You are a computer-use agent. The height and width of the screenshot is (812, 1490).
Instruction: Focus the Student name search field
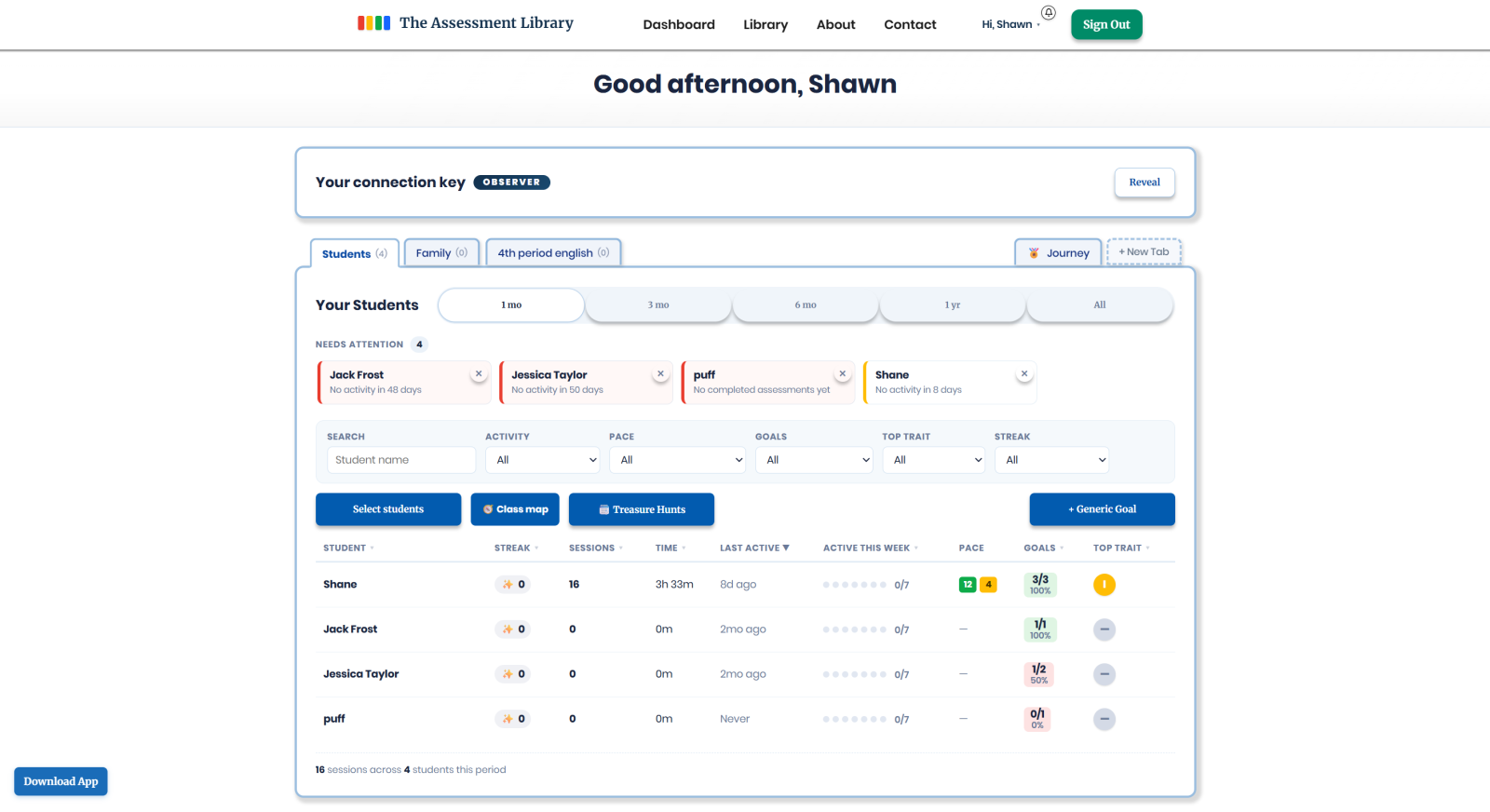tap(401, 460)
